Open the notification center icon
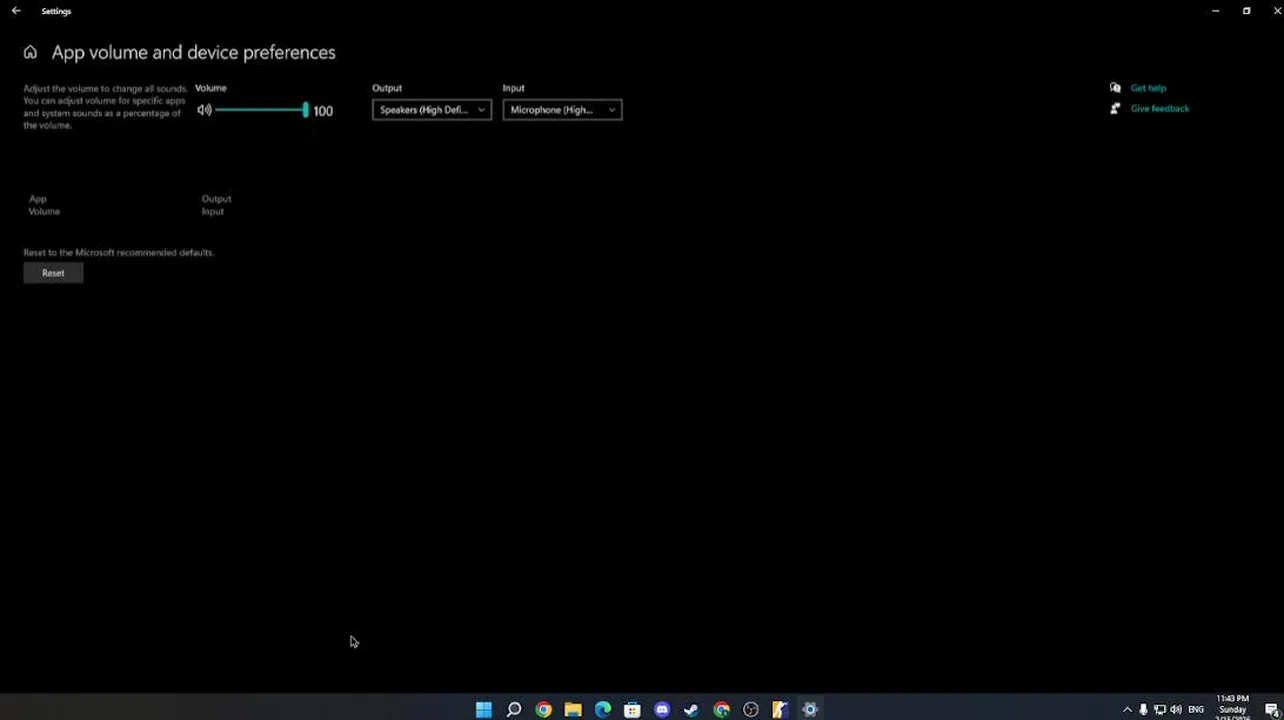 click(1271, 710)
